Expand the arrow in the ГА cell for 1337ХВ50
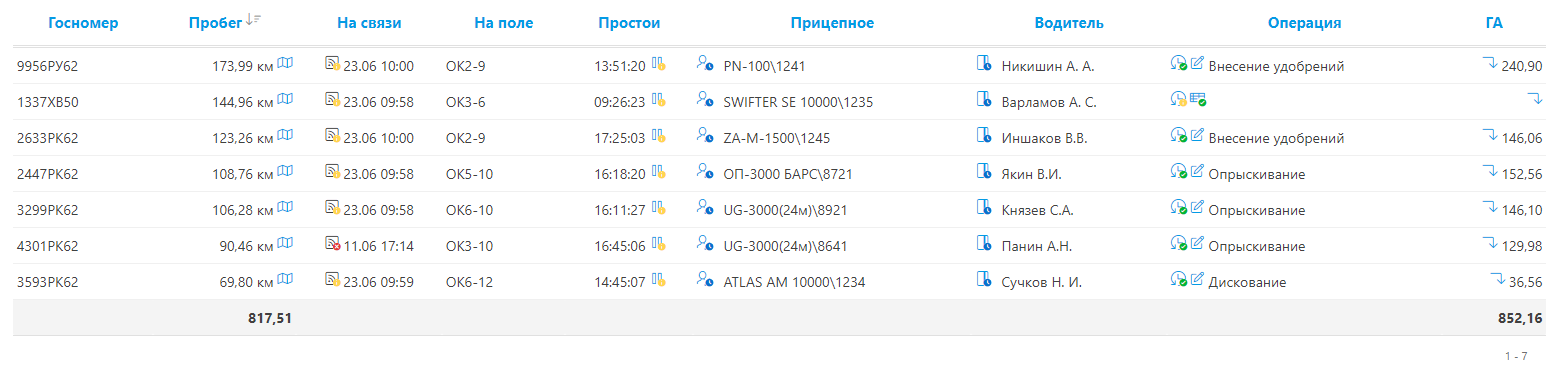The image size is (1559, 374). 1535,99
